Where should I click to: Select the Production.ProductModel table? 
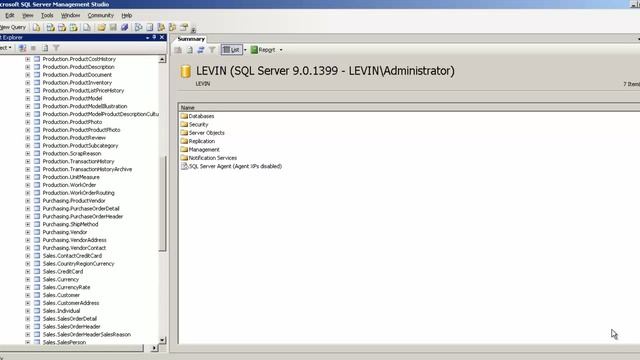(x=72, y=98)
